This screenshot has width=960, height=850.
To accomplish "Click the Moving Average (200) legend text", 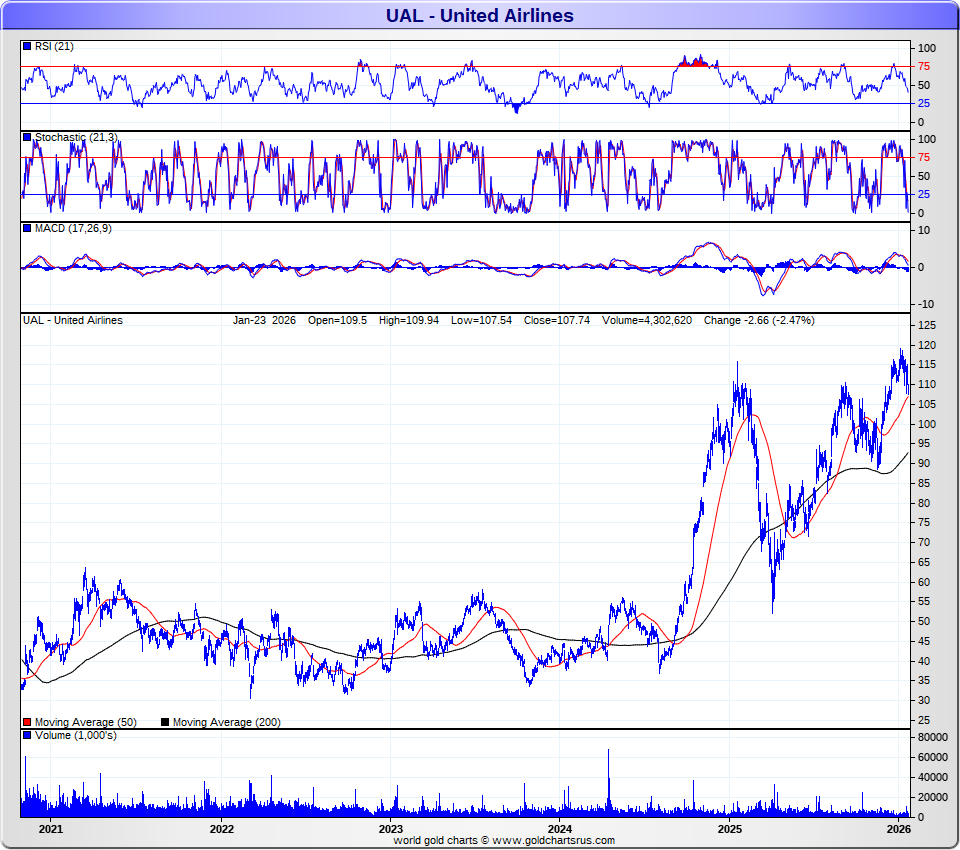I will point(227,723).
